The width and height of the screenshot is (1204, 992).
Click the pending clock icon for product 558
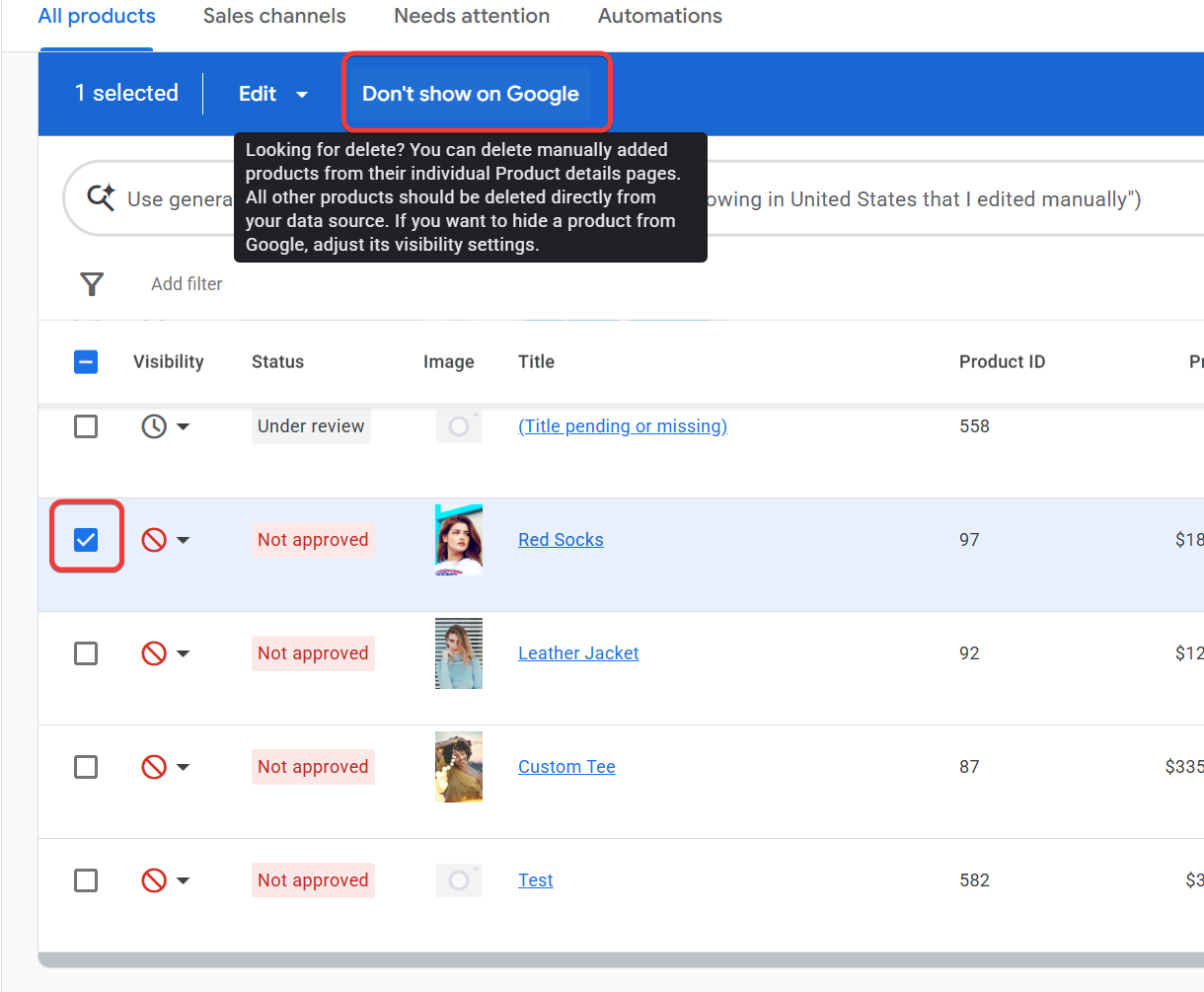coord(154,426)
